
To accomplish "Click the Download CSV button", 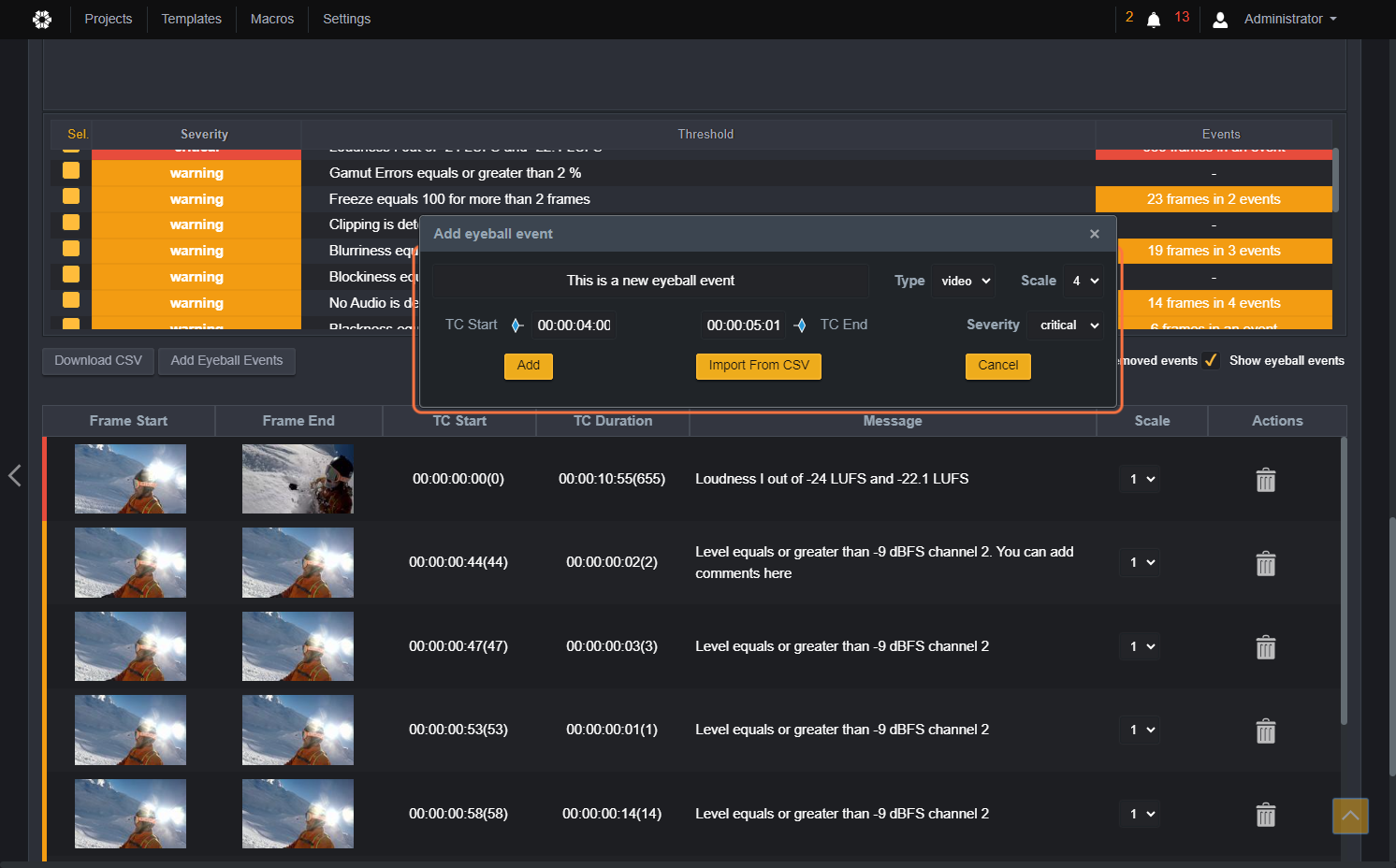I will pyautogui.click(x=98, y=361).
